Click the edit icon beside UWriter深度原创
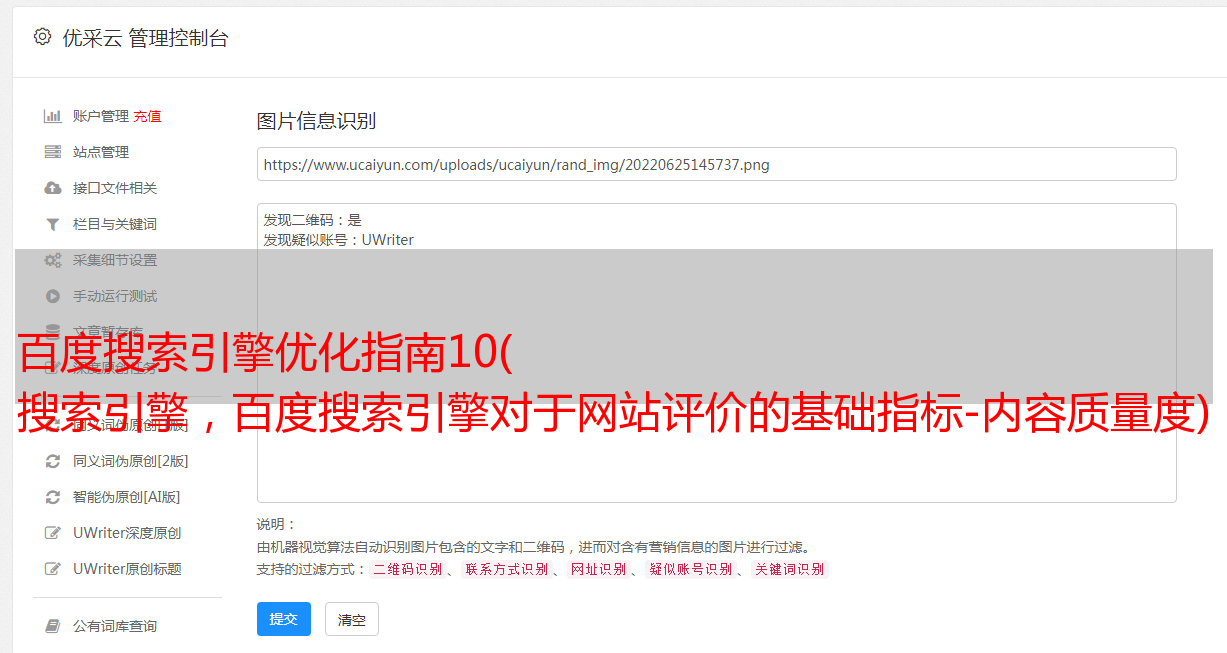This screenshot has width=1227, height=653. click(53, 533)
